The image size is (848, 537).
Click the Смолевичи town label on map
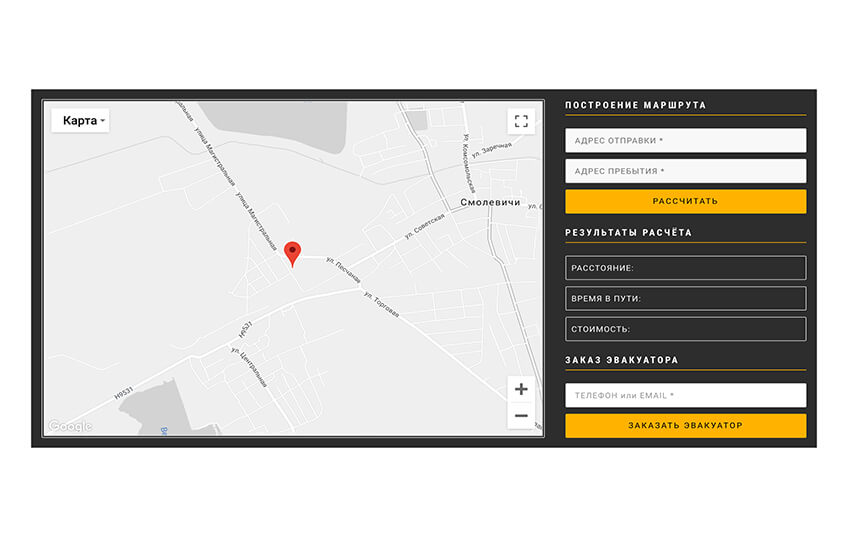pos(492,202)
